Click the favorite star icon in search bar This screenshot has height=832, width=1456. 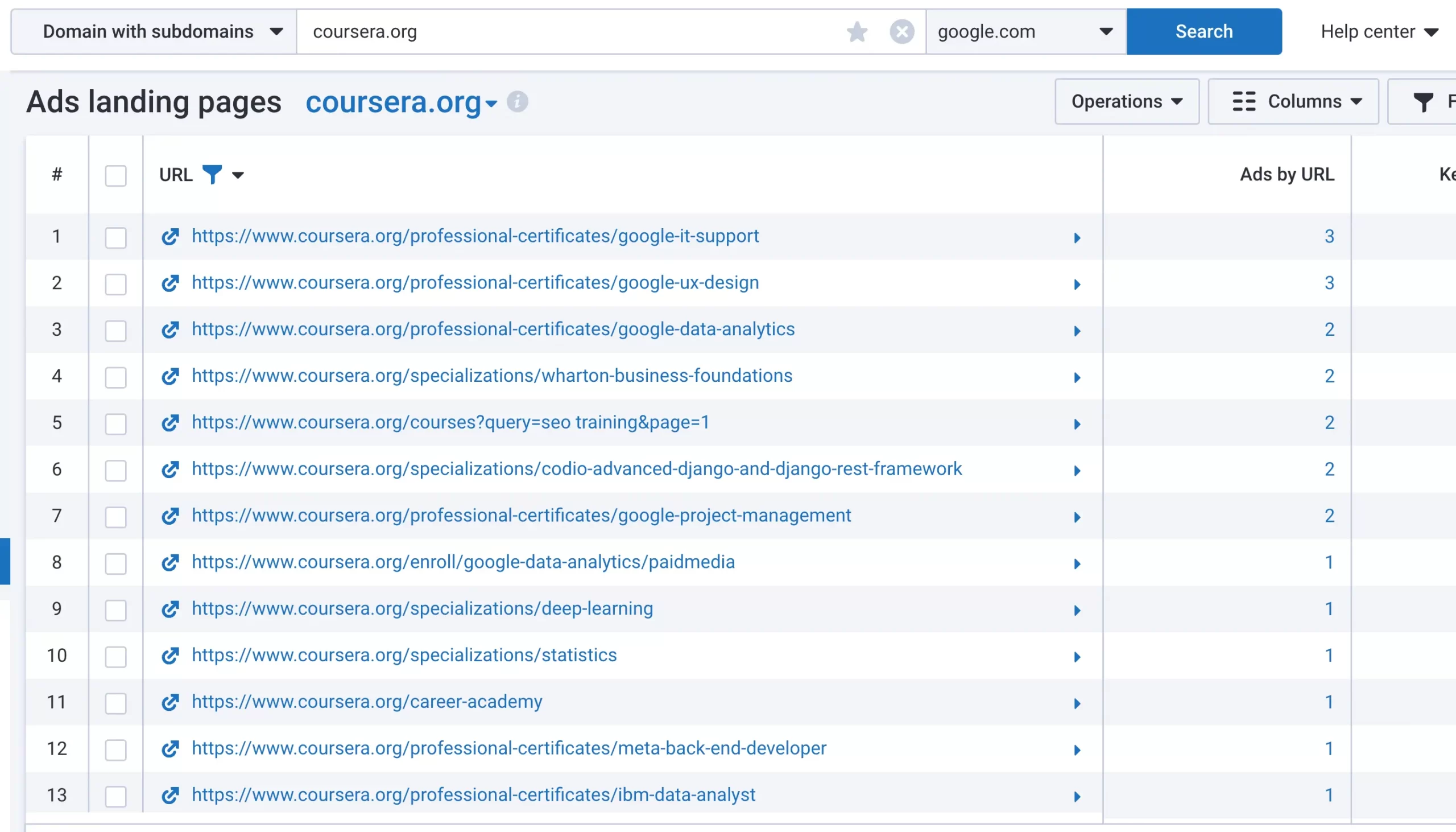tap(857, 32)
